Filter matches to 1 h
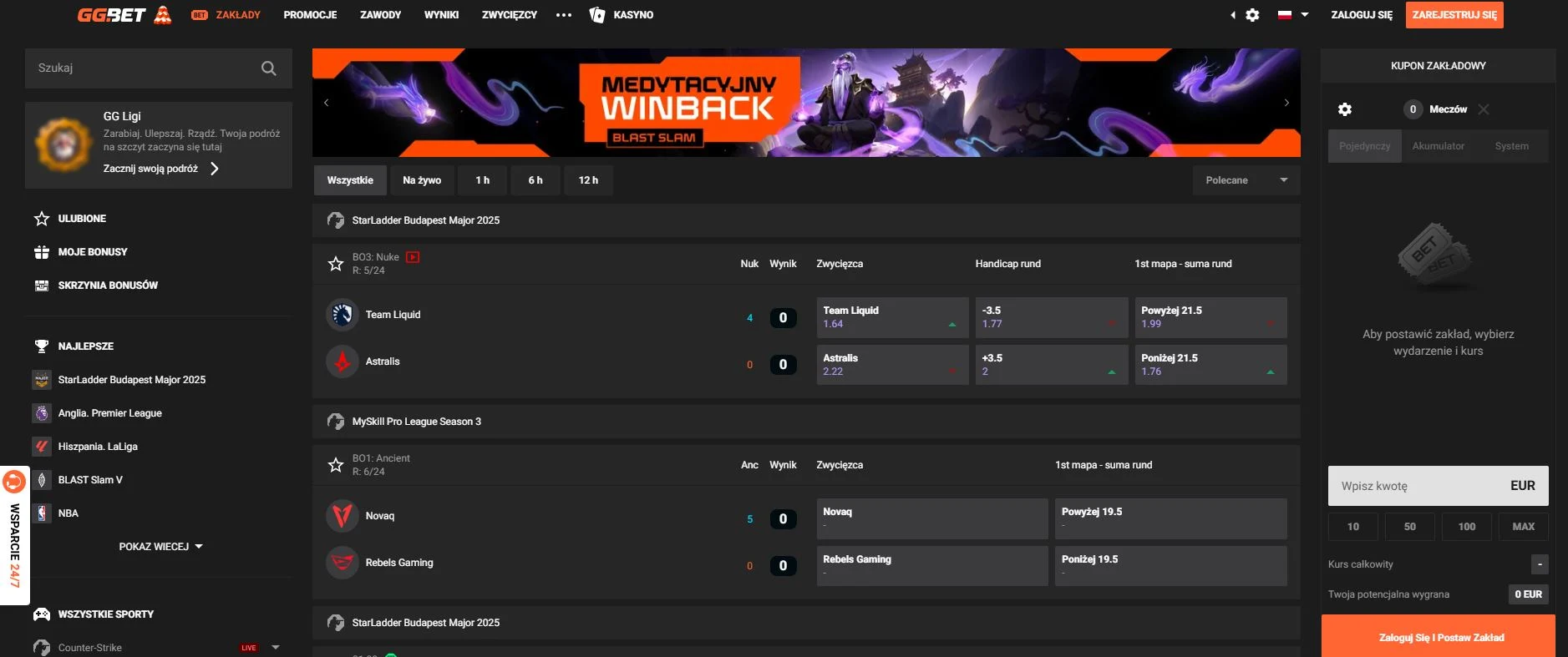Screen dimensions: 1568x657 (x=483, y=180)
